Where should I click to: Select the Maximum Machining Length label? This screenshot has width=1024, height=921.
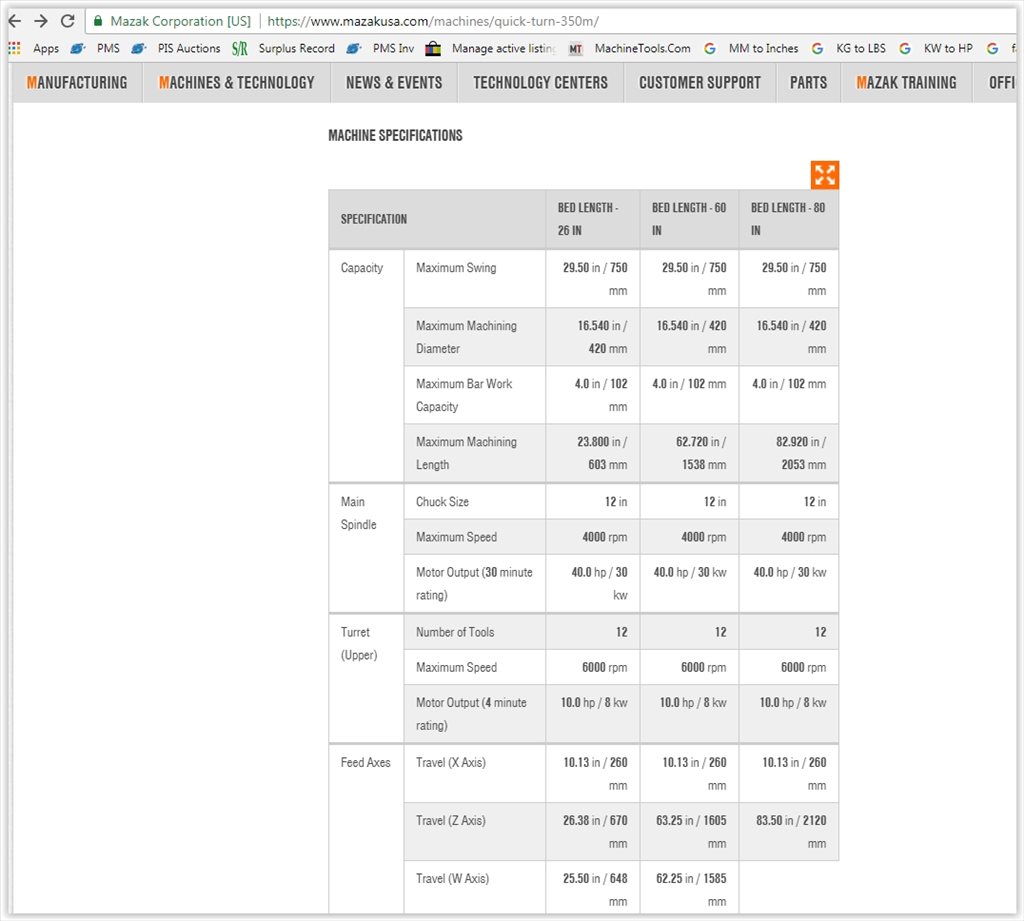466,453
